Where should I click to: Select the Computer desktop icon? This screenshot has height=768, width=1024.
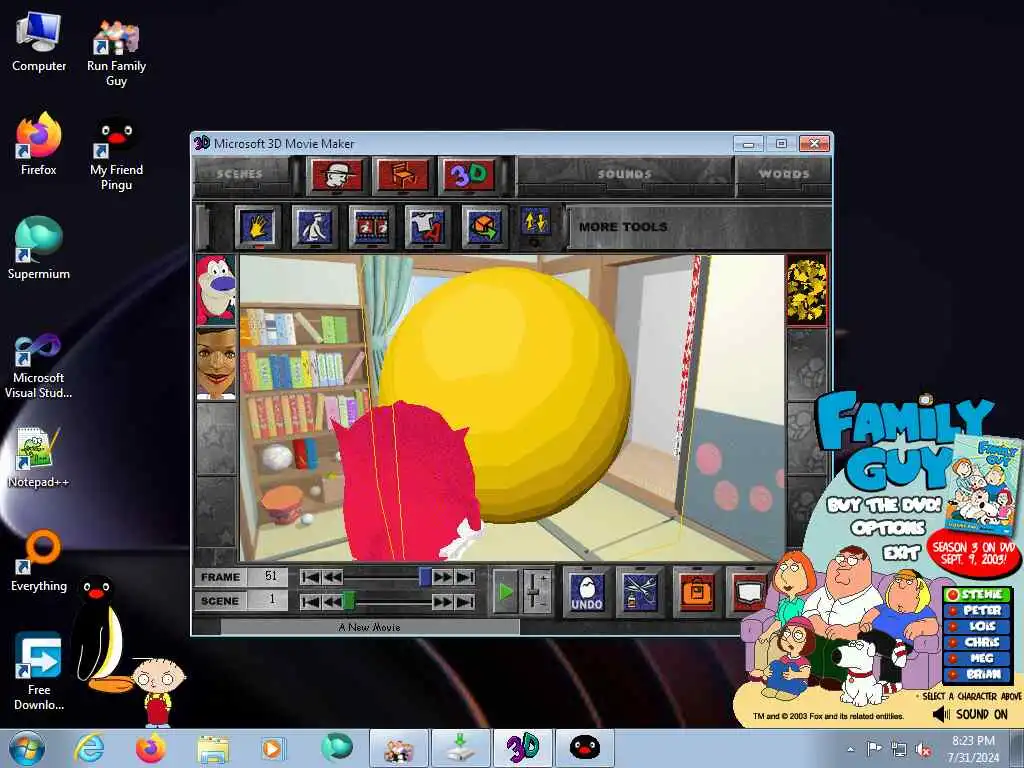tap(39, 42)
